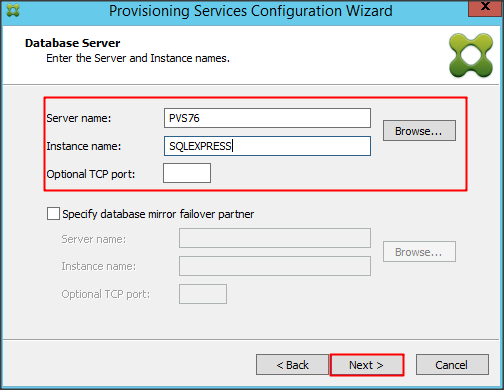Click the top 'Server name:' label
Screen dimensions: 504x390
[x=79, y=118]
